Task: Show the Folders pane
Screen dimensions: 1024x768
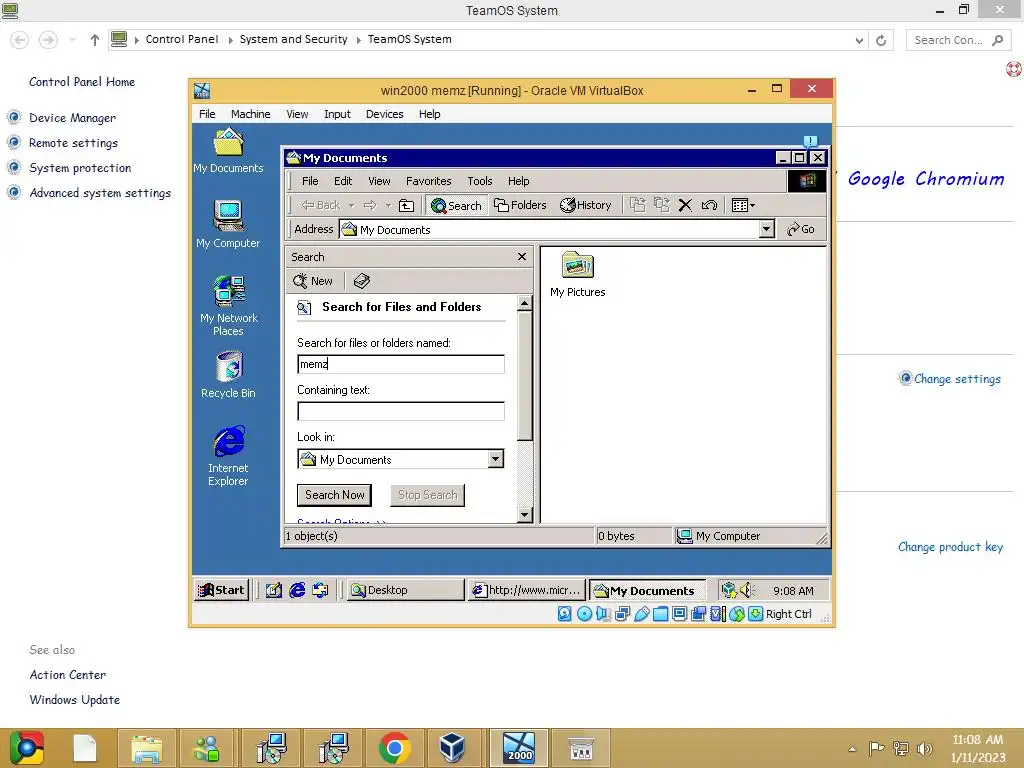Action: (520, 205)
